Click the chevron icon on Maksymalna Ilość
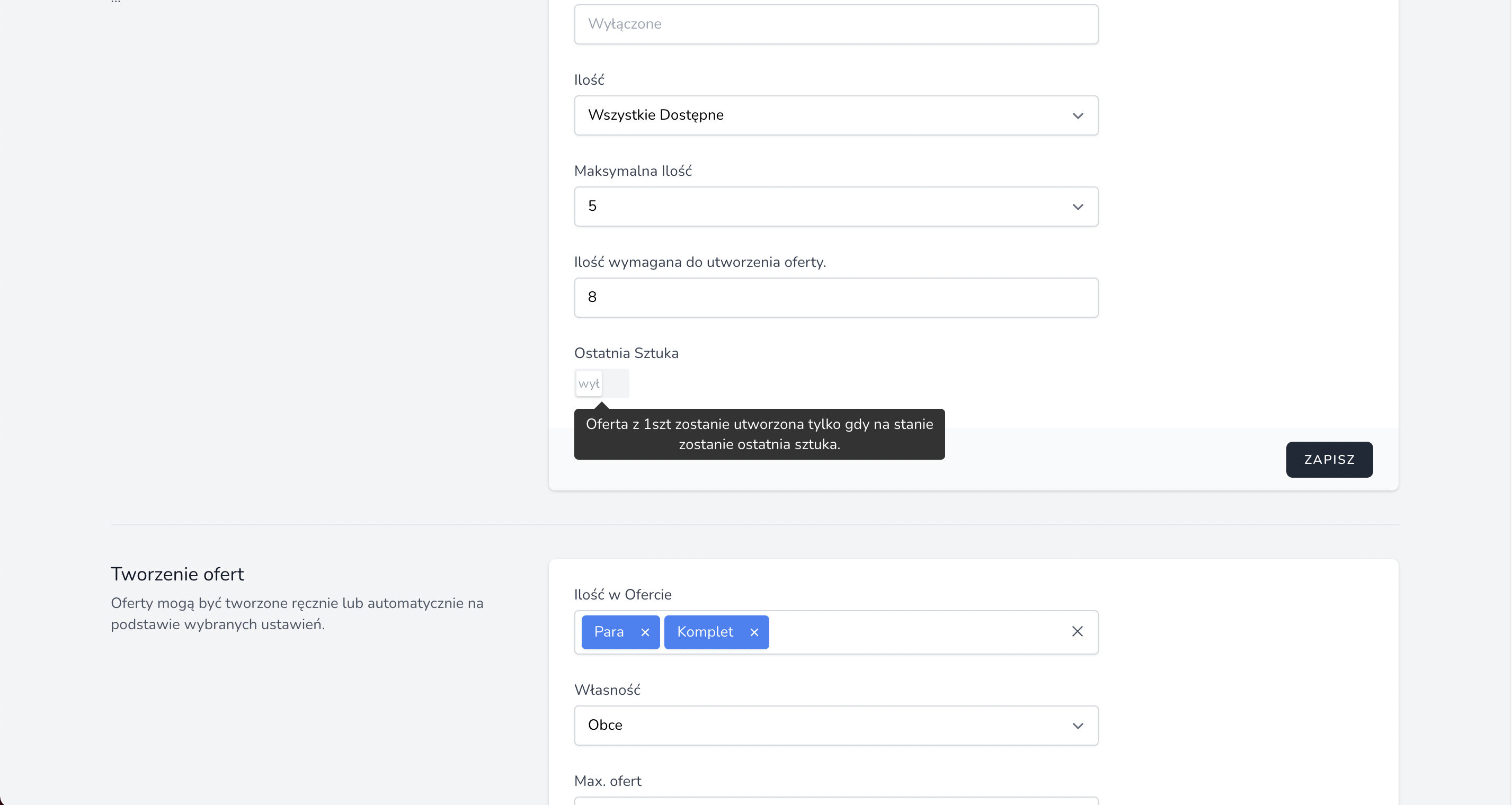 [1078, 207]
